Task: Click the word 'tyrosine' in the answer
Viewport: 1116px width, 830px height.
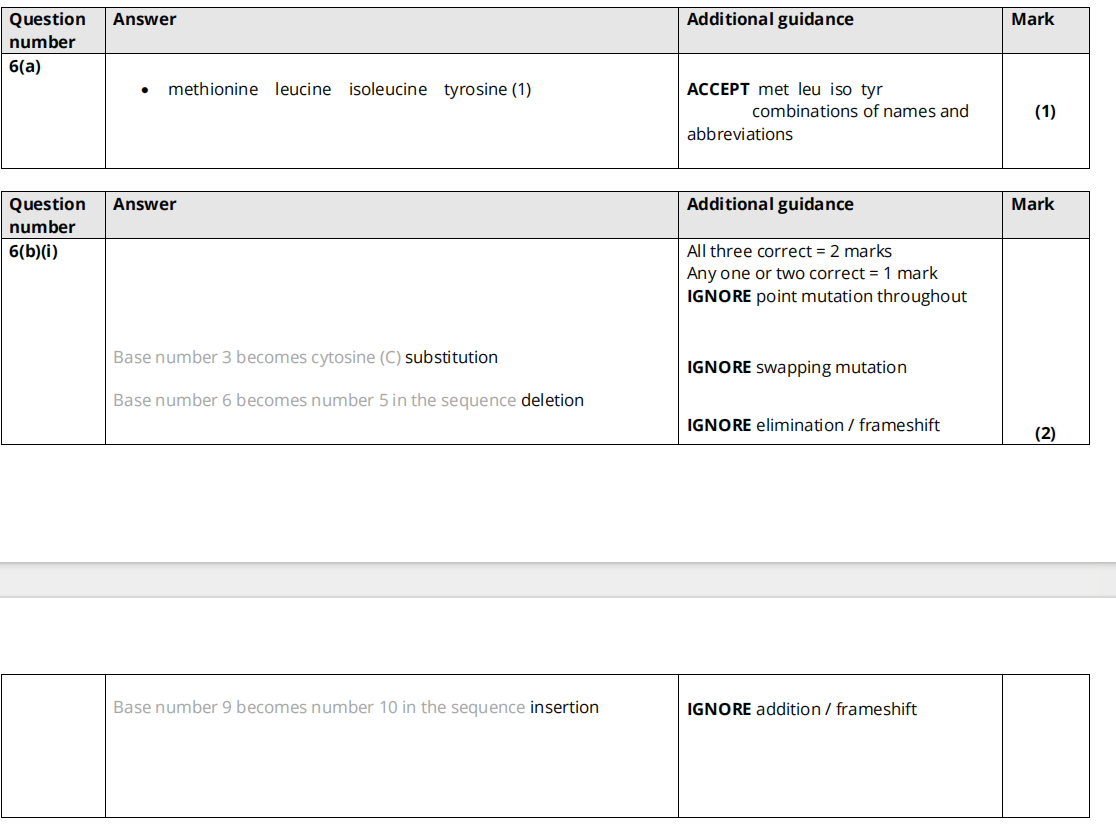Action: pyautogui.click(x=476, y=90)
